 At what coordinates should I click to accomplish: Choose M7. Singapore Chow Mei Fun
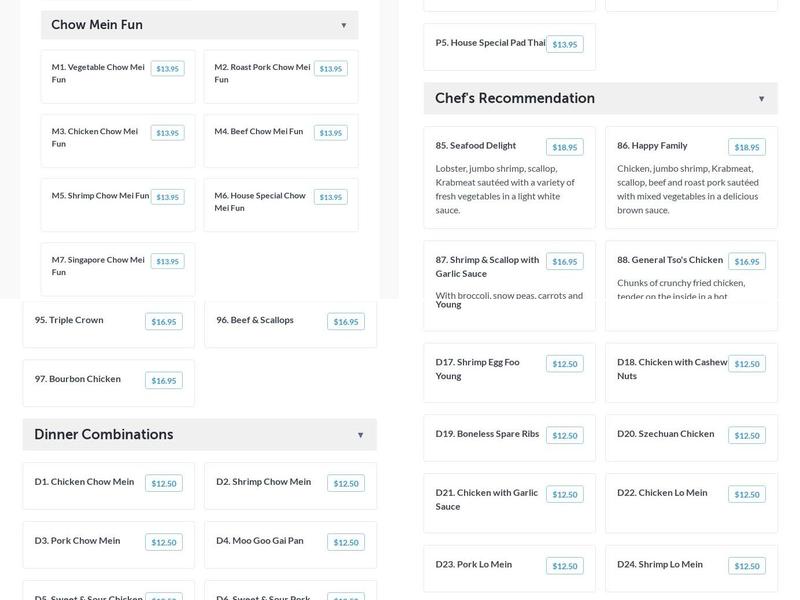tap(98, 265)
